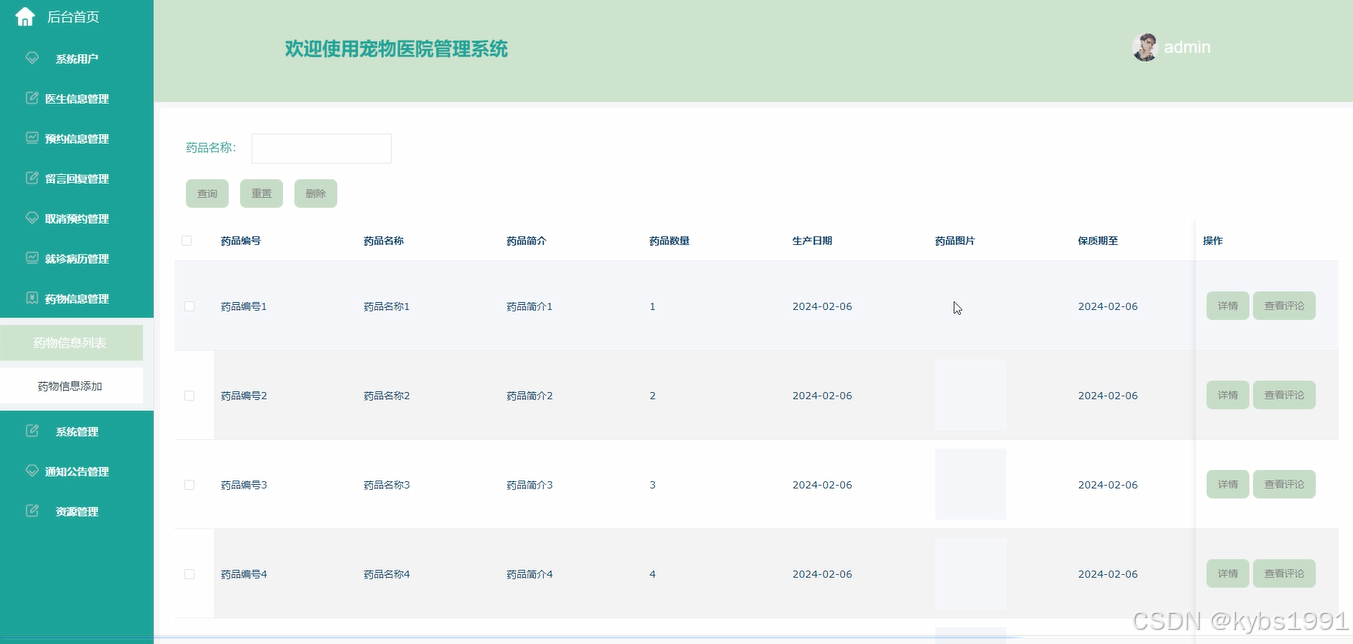Click the icon next to 系统用户

(32, 58)
